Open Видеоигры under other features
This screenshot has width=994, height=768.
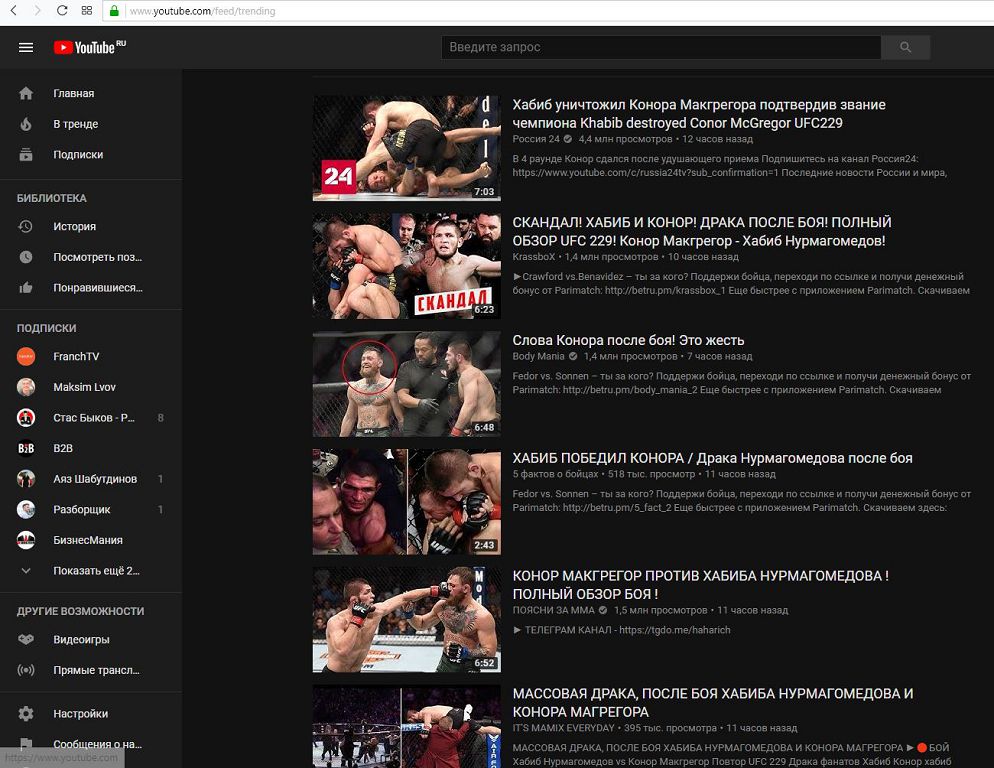point(91,639)
